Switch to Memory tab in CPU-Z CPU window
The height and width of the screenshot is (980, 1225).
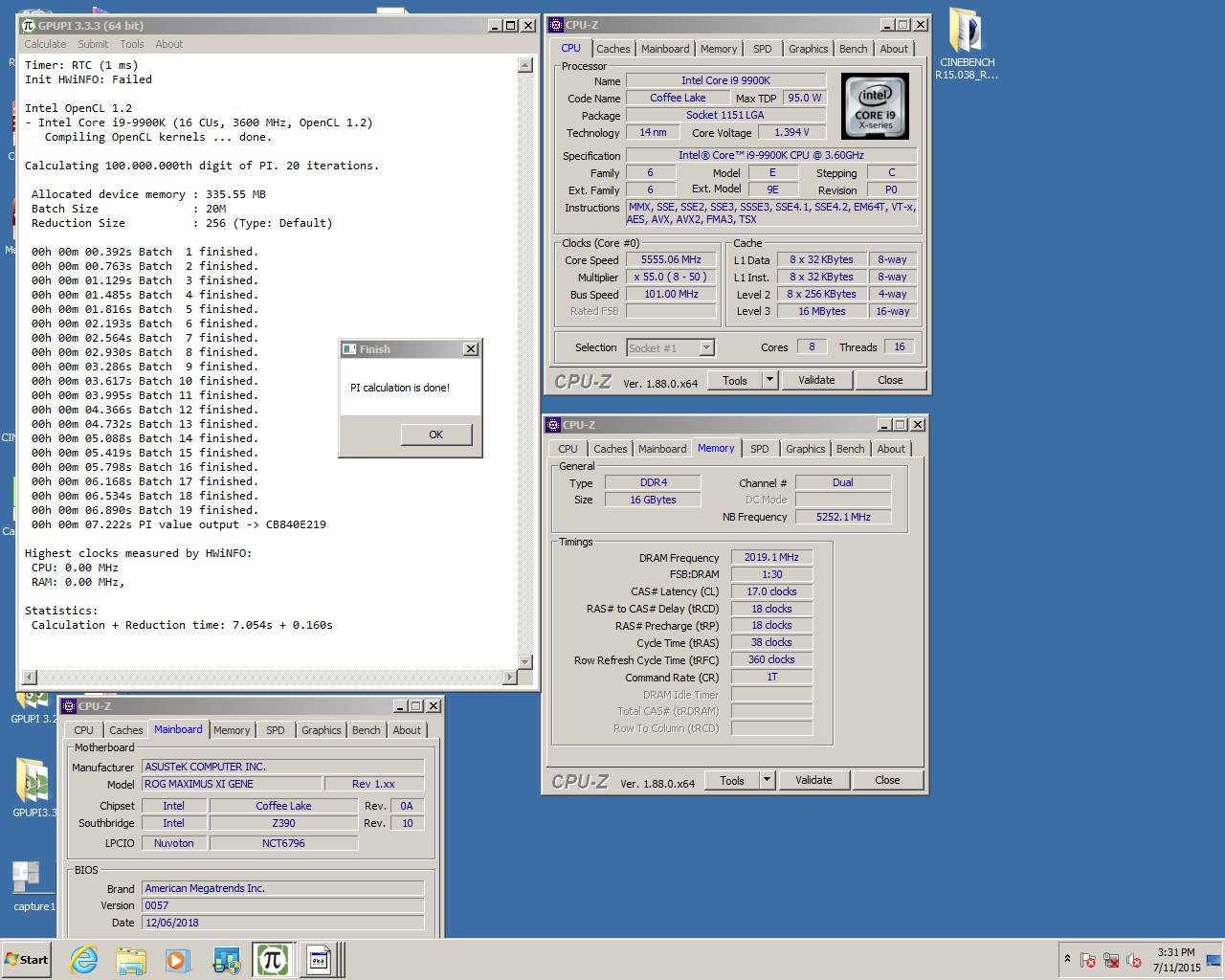[719, 49]
